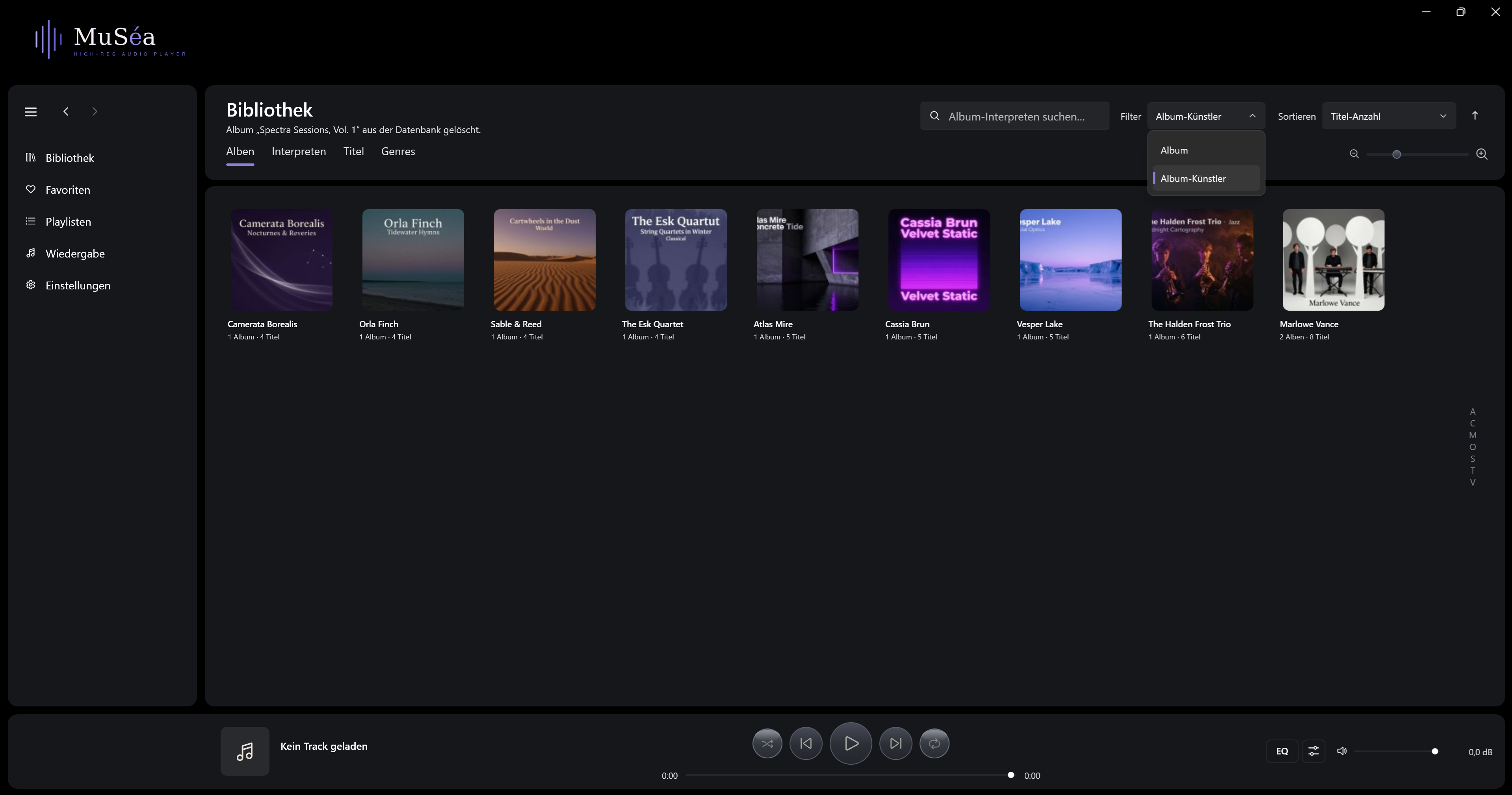Click the playback progress bar

point(849,775)
